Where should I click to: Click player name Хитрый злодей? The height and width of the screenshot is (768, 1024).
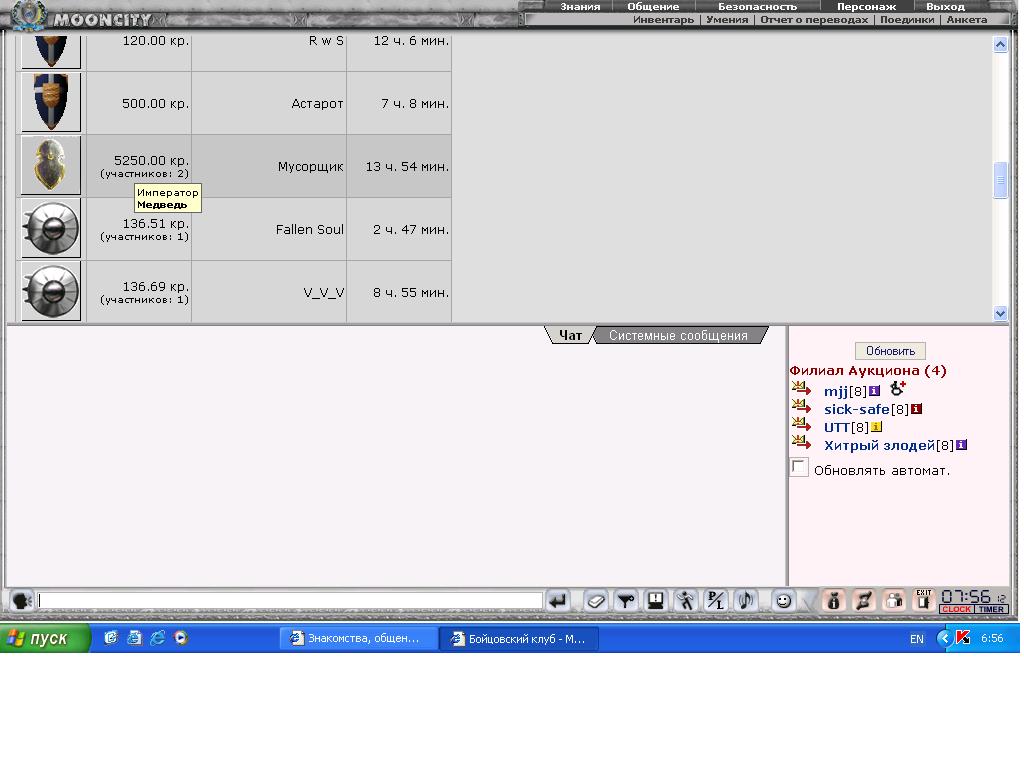(879, 445)
